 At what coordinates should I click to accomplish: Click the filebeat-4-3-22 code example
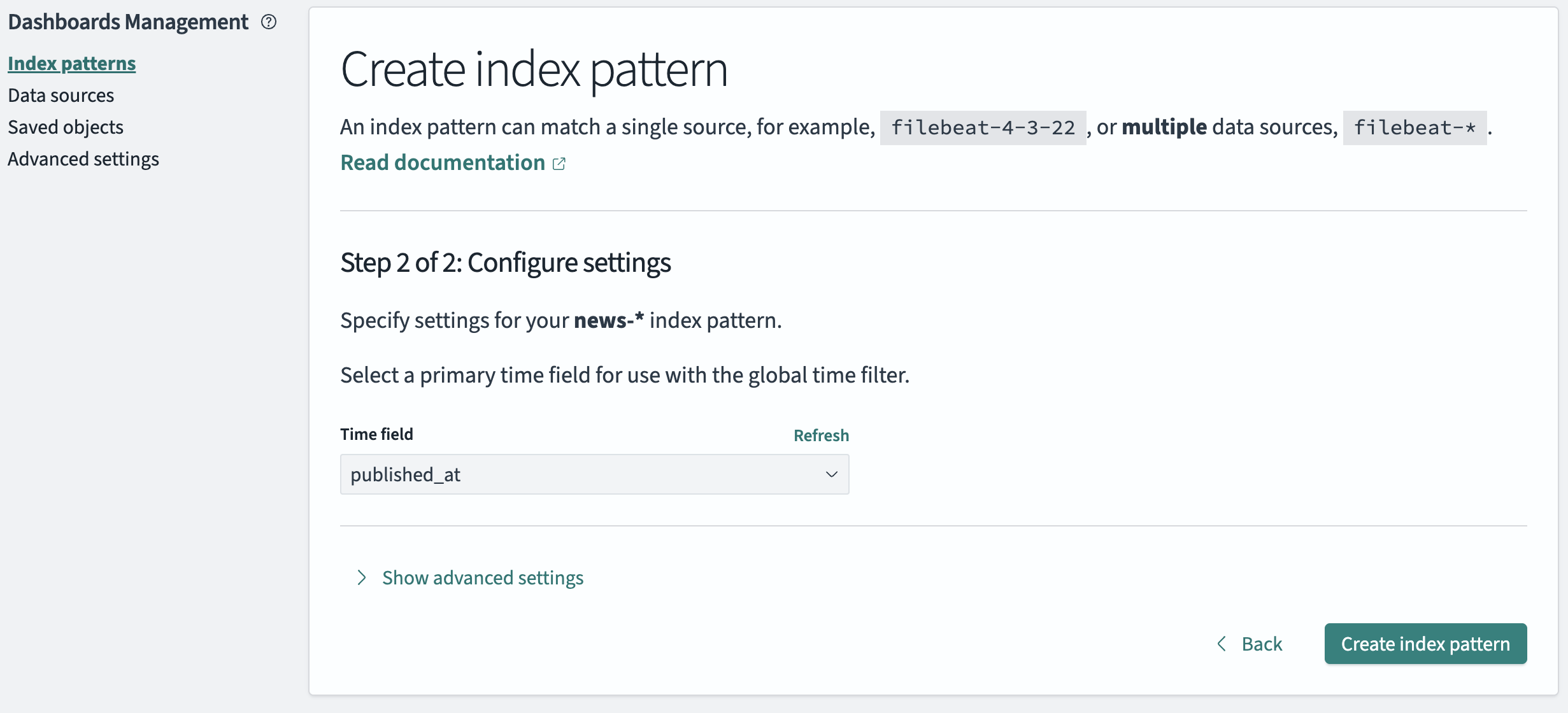[x=982, y=128]
